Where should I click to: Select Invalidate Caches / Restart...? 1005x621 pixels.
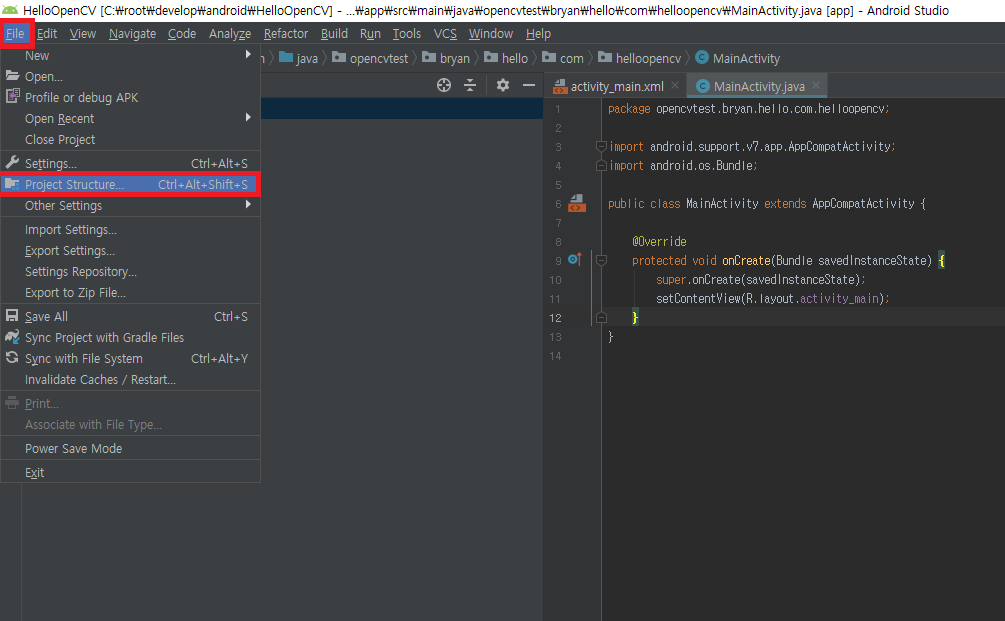point(130,380)
